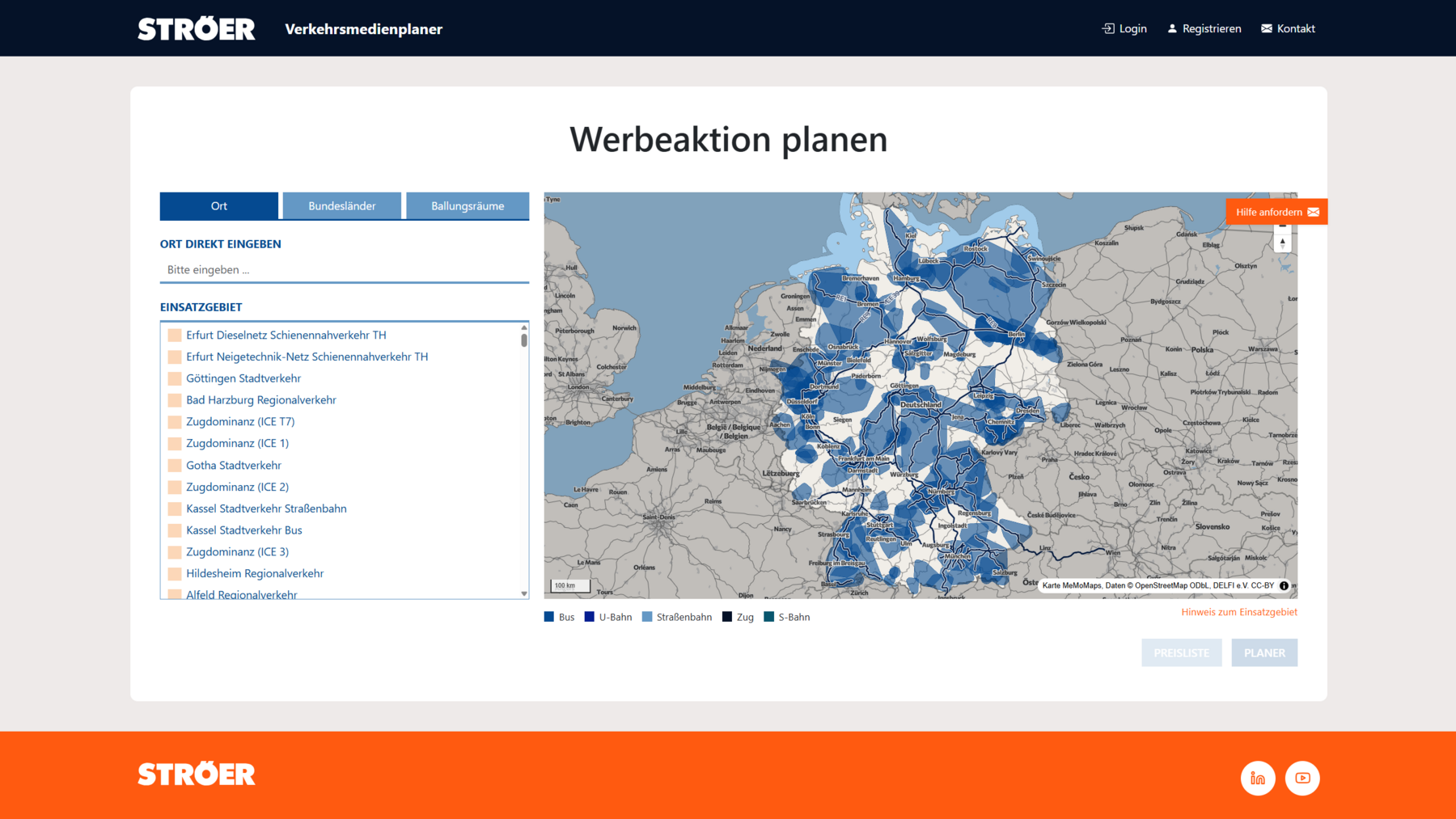This screenshot has width=1456, height=819.
Task: Click the login icon in the header
Action: pos(1107,28)
